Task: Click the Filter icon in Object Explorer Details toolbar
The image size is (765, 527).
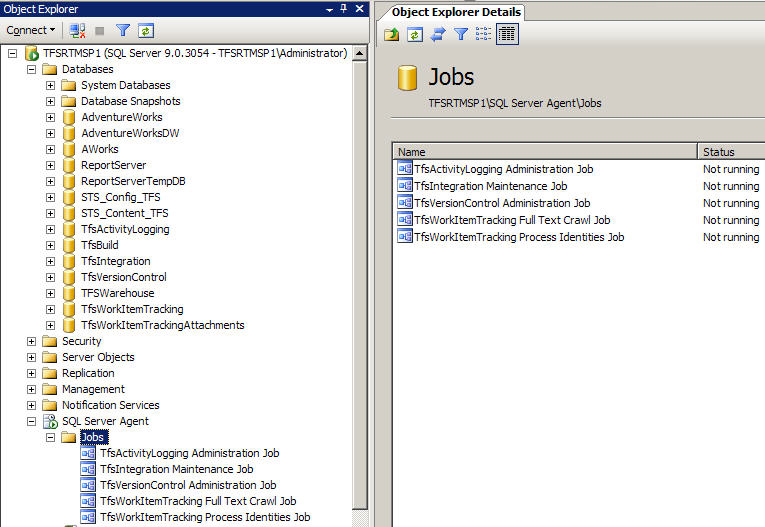Action: [x=461, y=34]
